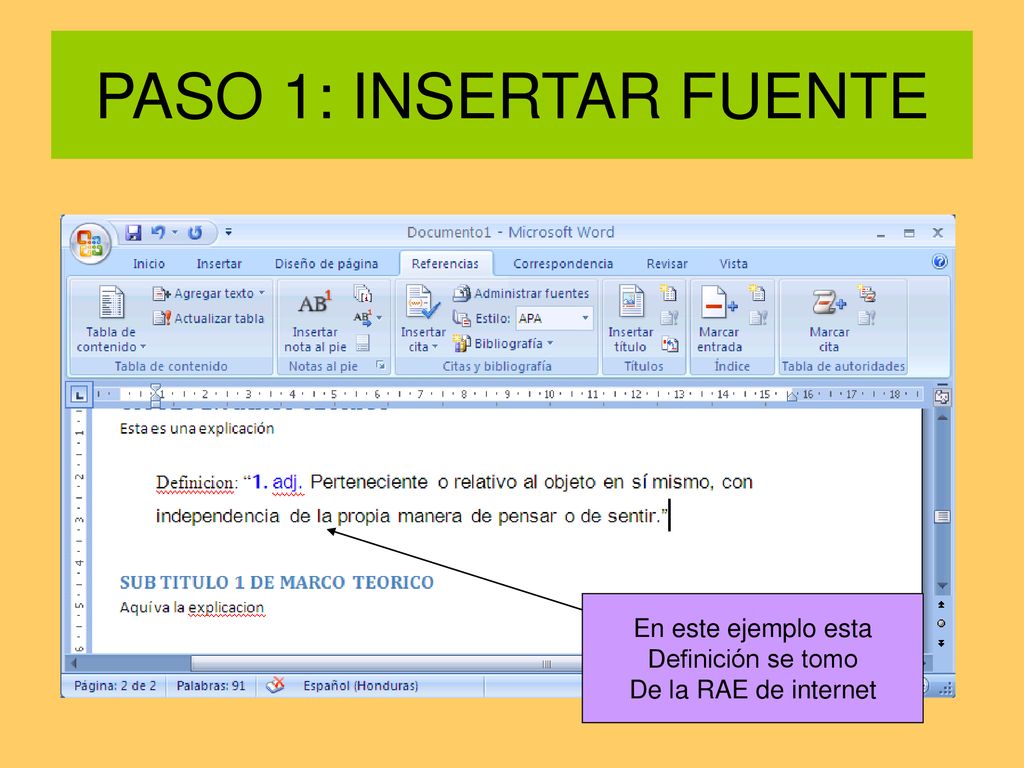Open Customize Quick Access Toolbar dropdown

(x=229, y=232)
